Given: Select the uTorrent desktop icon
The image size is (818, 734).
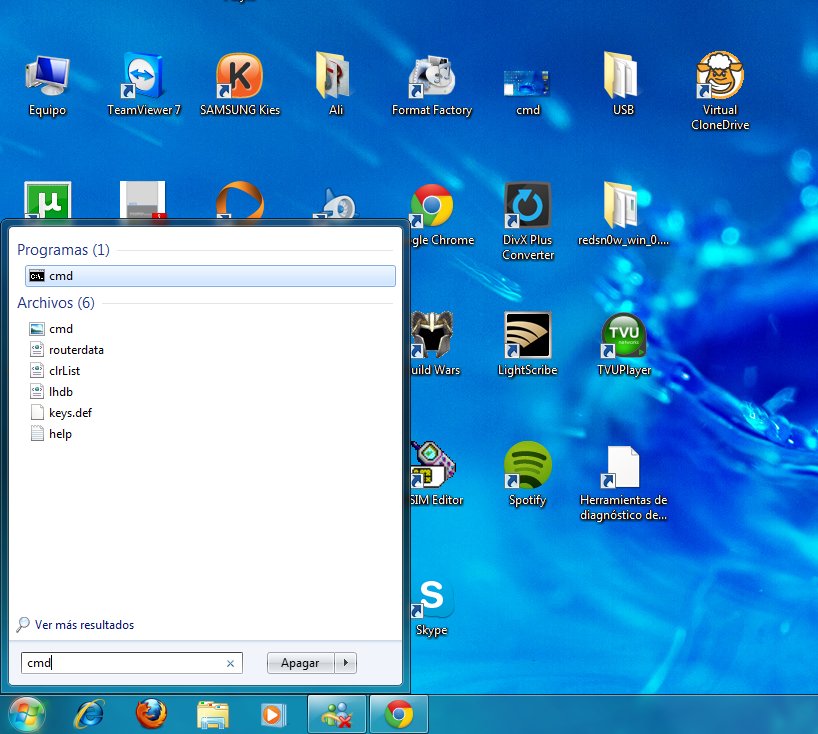Looking at the screenshot, I should coord(47,201).
